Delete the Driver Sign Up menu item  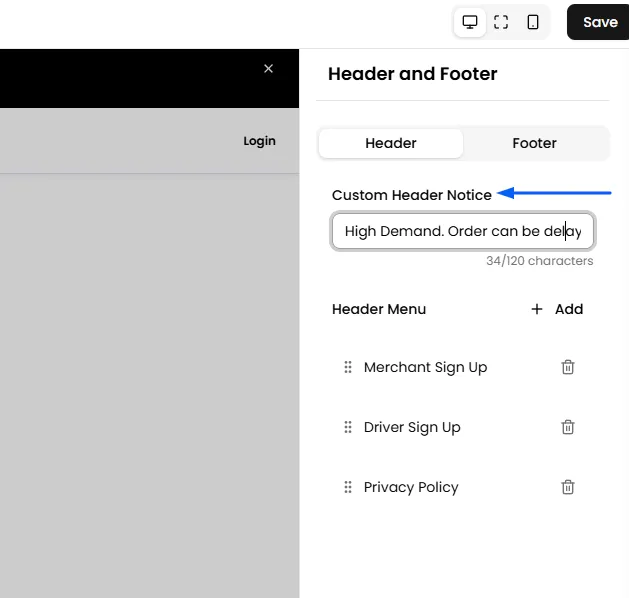click(x=568, y=427)
